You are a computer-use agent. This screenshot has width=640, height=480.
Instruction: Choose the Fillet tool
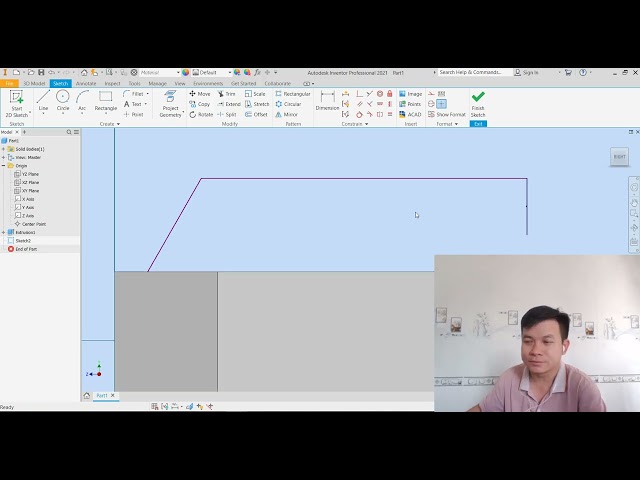tap(134, 94)
